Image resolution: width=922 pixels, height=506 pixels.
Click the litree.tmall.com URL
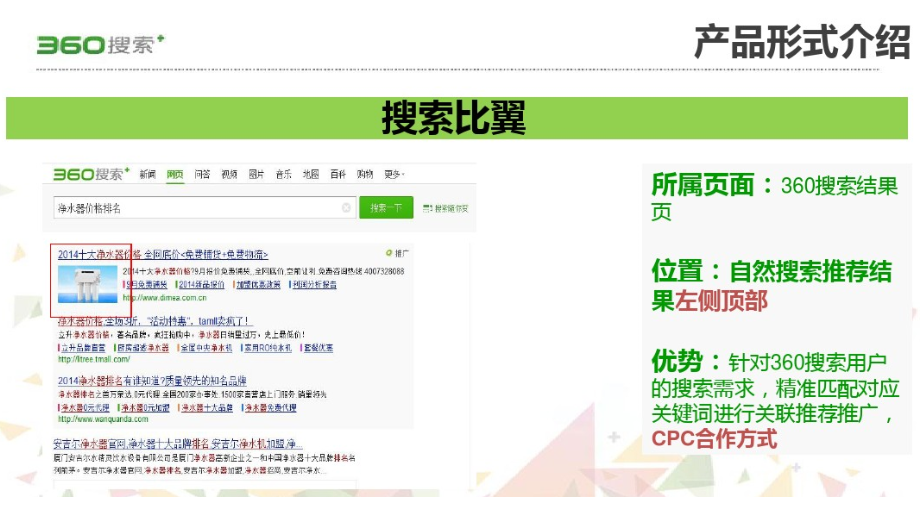pos(94,359)
